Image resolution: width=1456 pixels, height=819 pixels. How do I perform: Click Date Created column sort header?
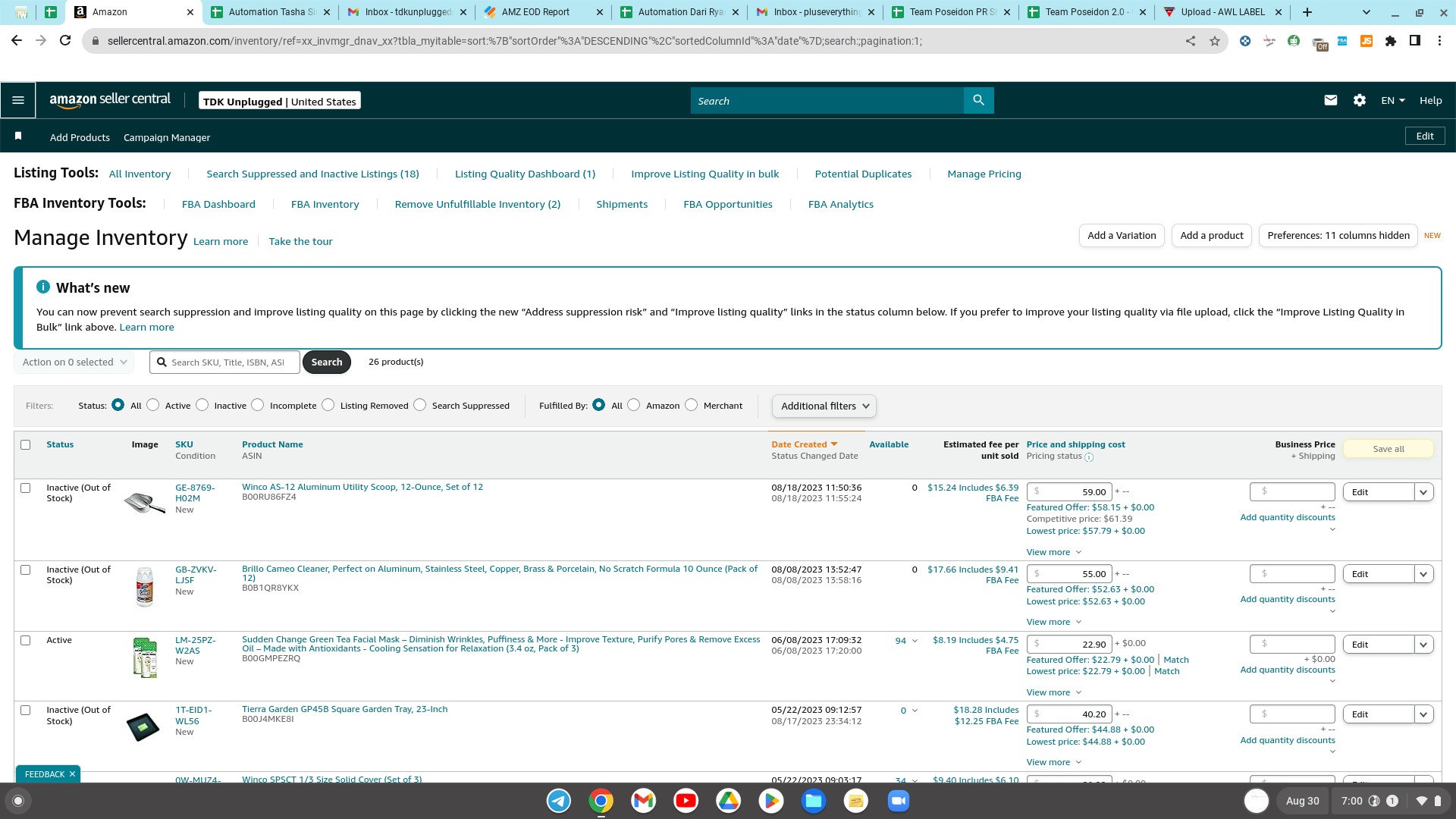coord(804,444)
